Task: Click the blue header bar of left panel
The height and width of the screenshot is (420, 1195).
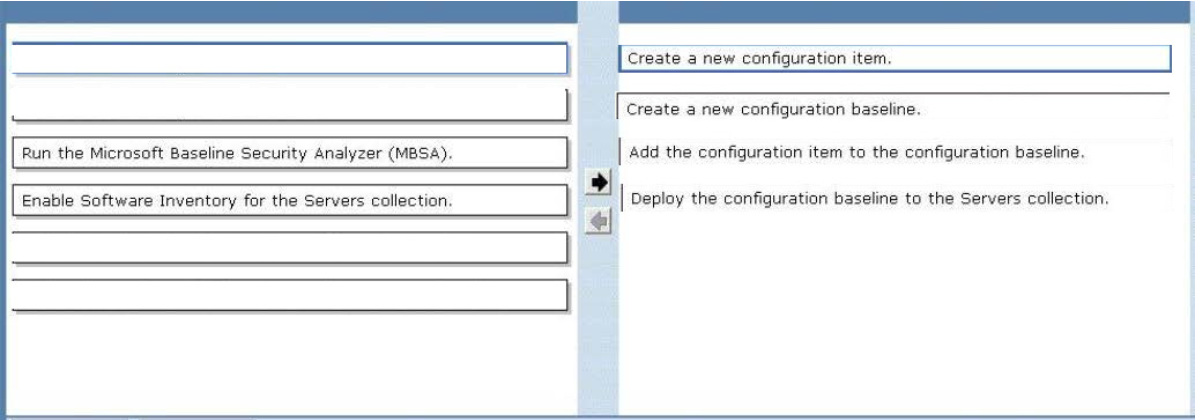Action: (x=289, y=12)
